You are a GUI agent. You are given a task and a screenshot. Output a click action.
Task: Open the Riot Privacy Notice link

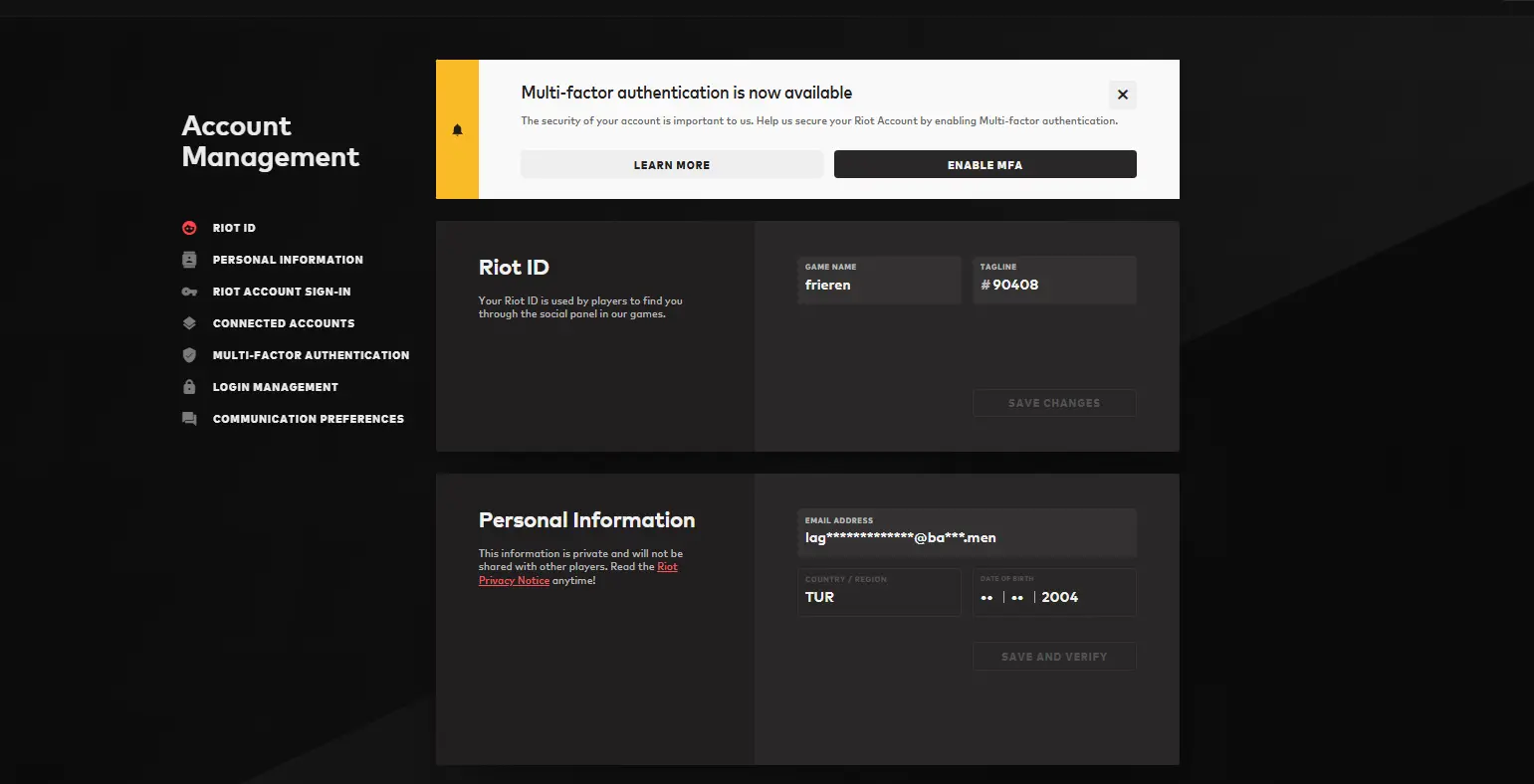pos(514,580)
